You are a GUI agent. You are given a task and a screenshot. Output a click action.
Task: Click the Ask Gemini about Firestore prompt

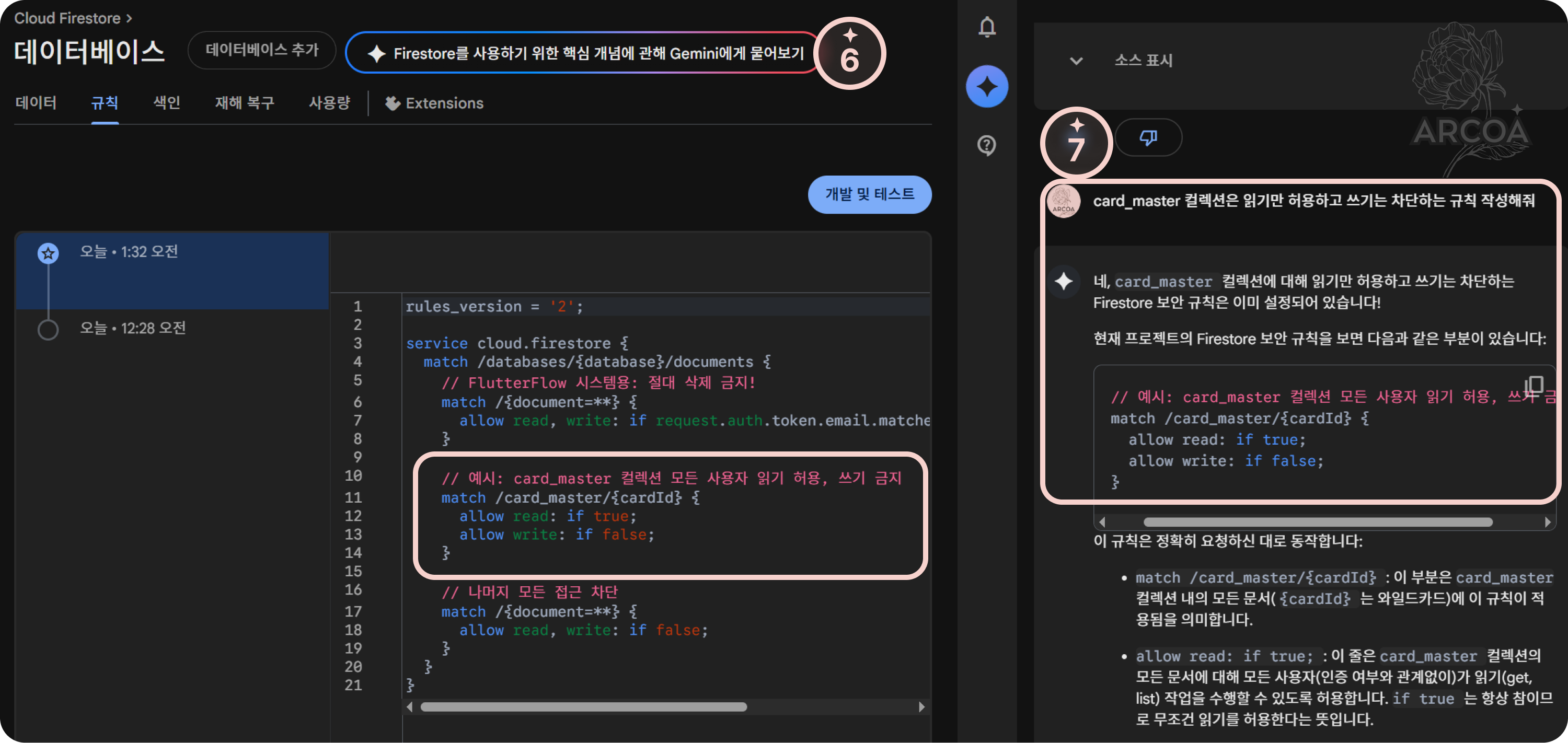(x=584, y=53)
